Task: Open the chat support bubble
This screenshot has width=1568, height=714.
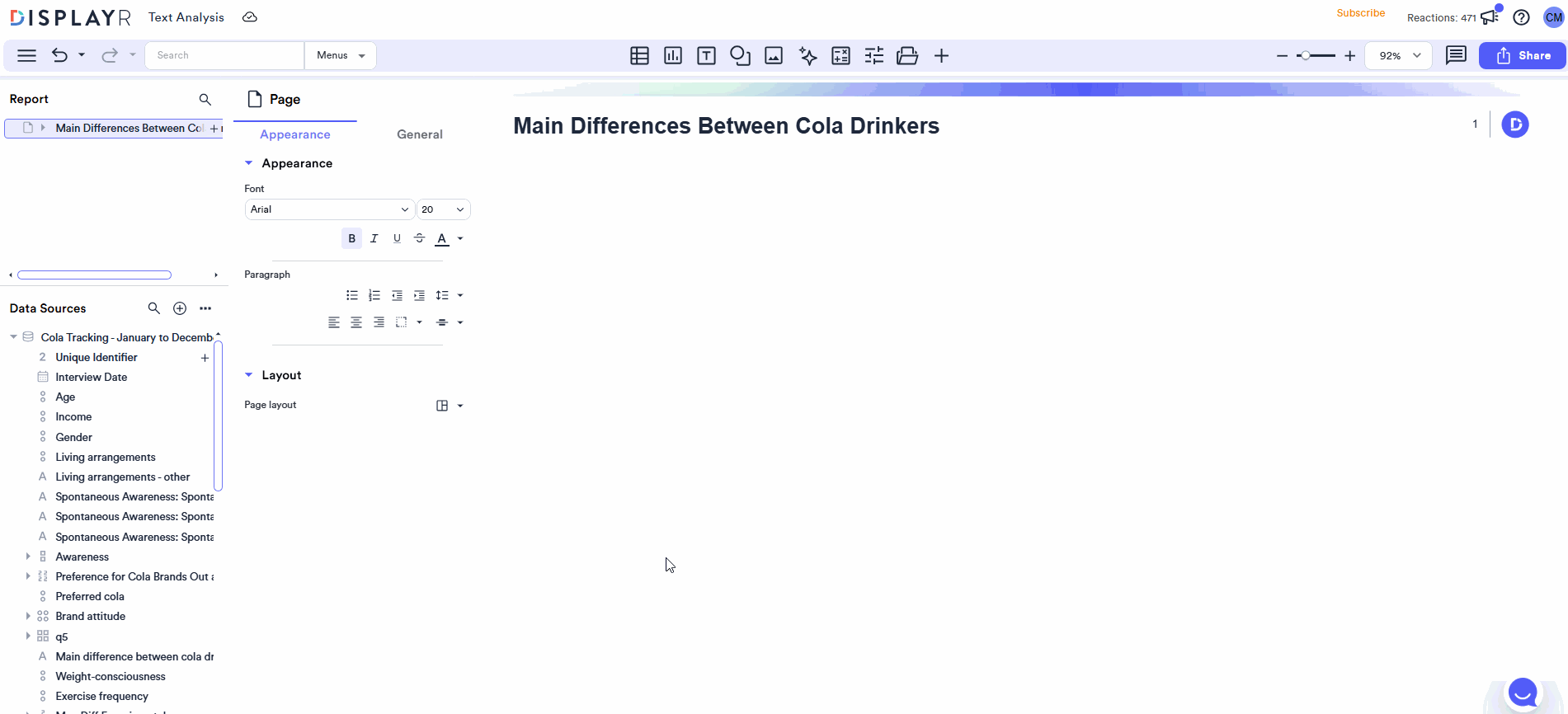Action: [1523, 693]
